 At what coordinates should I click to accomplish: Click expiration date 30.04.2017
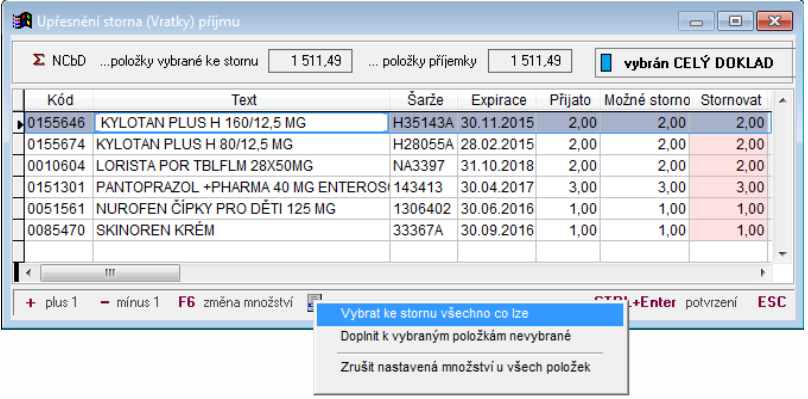(497, 188)
